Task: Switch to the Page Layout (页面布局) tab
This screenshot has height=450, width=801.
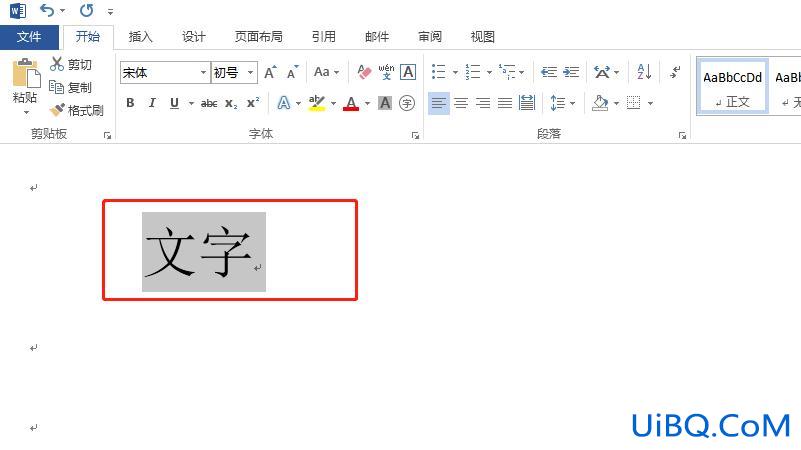Action: tap(258, 37)
